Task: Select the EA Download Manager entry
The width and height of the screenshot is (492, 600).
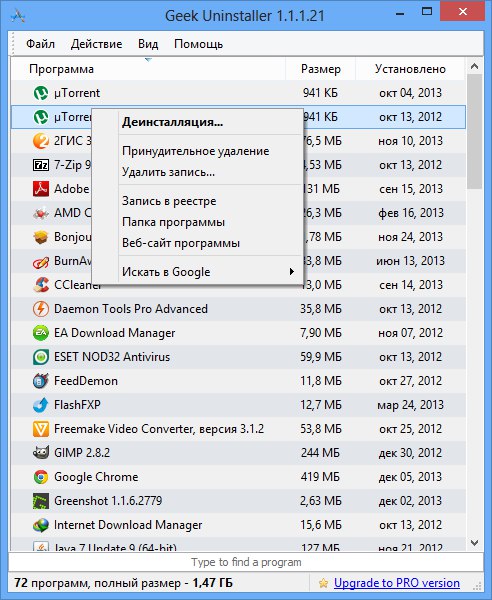Action: click(238, 333)
